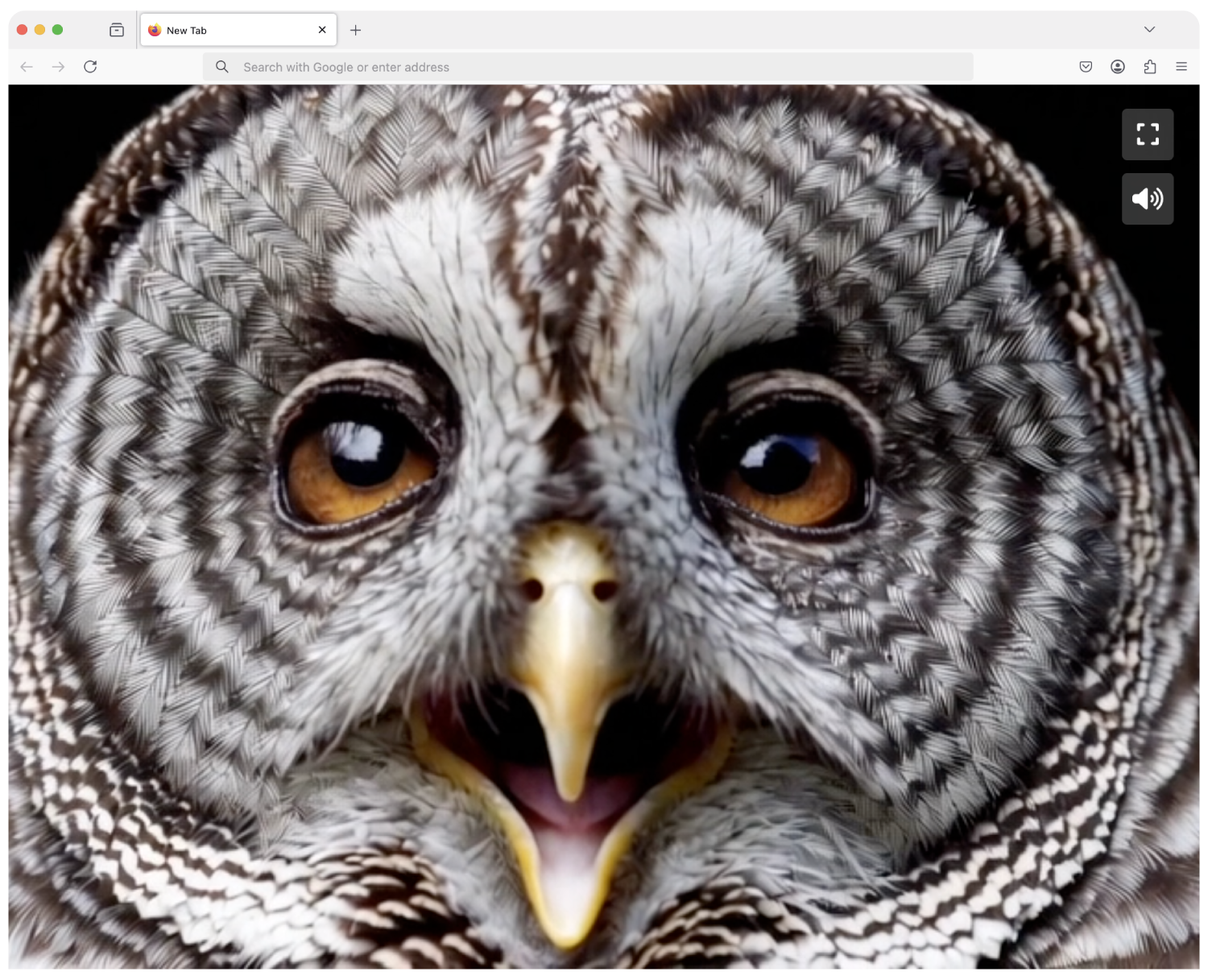Expand the list all tabs dropdown
This screenshot has width=1208, height=980.
[x=1149, y=30]
